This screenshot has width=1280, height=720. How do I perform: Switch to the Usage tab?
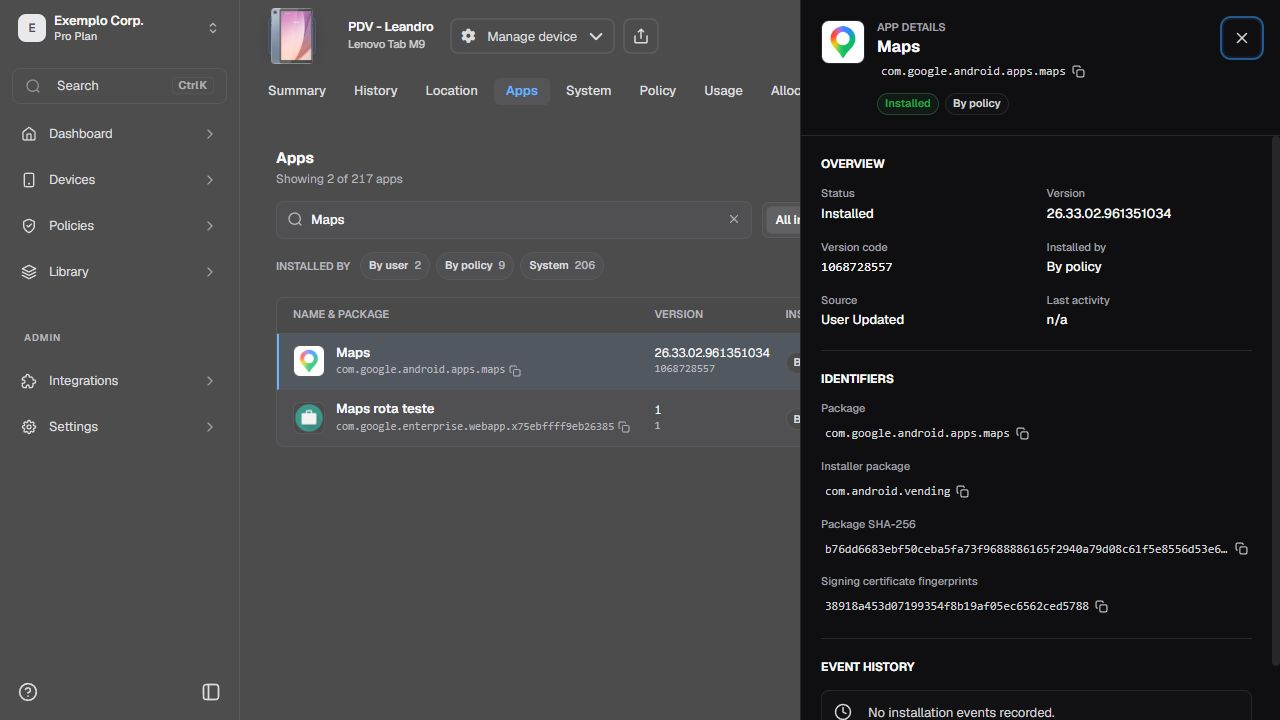(x=723, y=91)
